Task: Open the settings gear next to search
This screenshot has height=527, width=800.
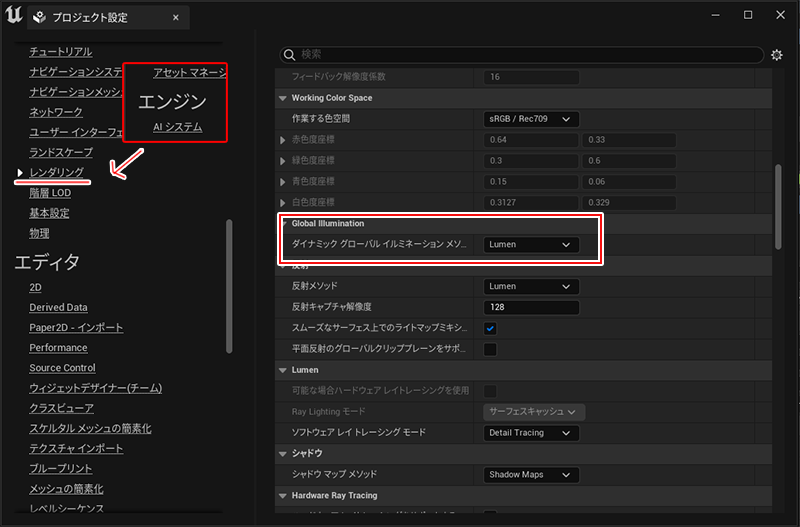Action: click(776, 55)
